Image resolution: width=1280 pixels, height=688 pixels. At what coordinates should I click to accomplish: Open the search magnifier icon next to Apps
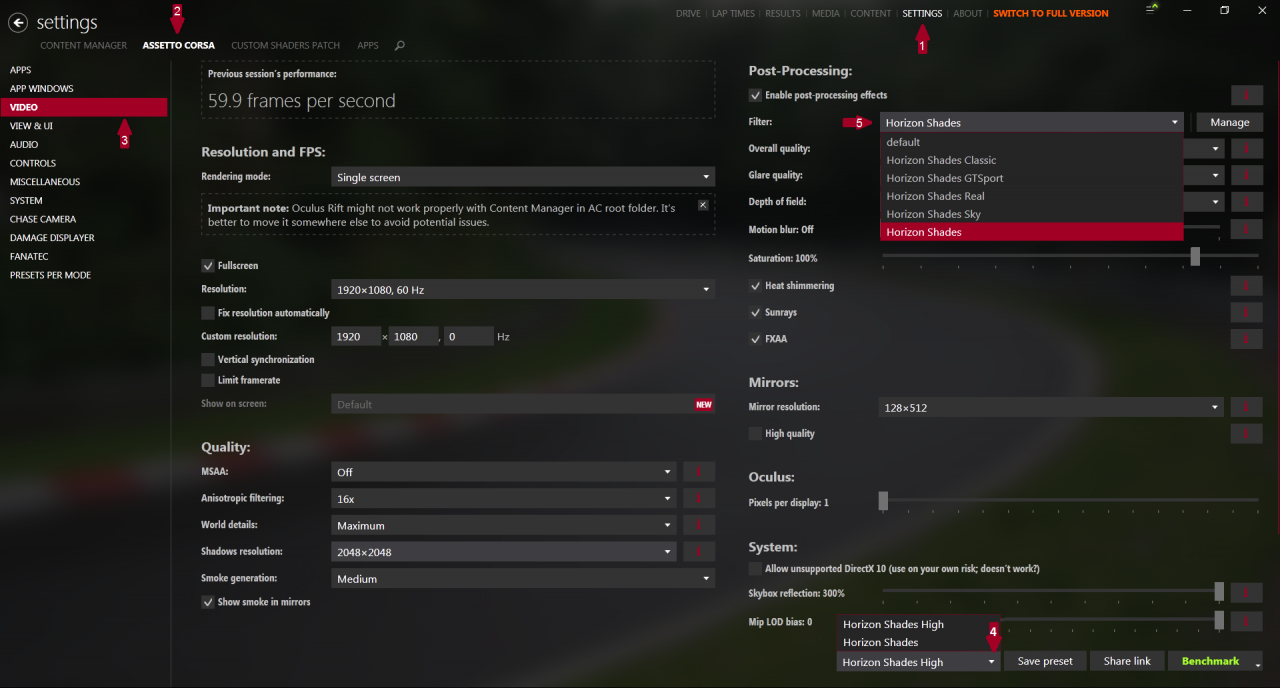coord(400,46)
